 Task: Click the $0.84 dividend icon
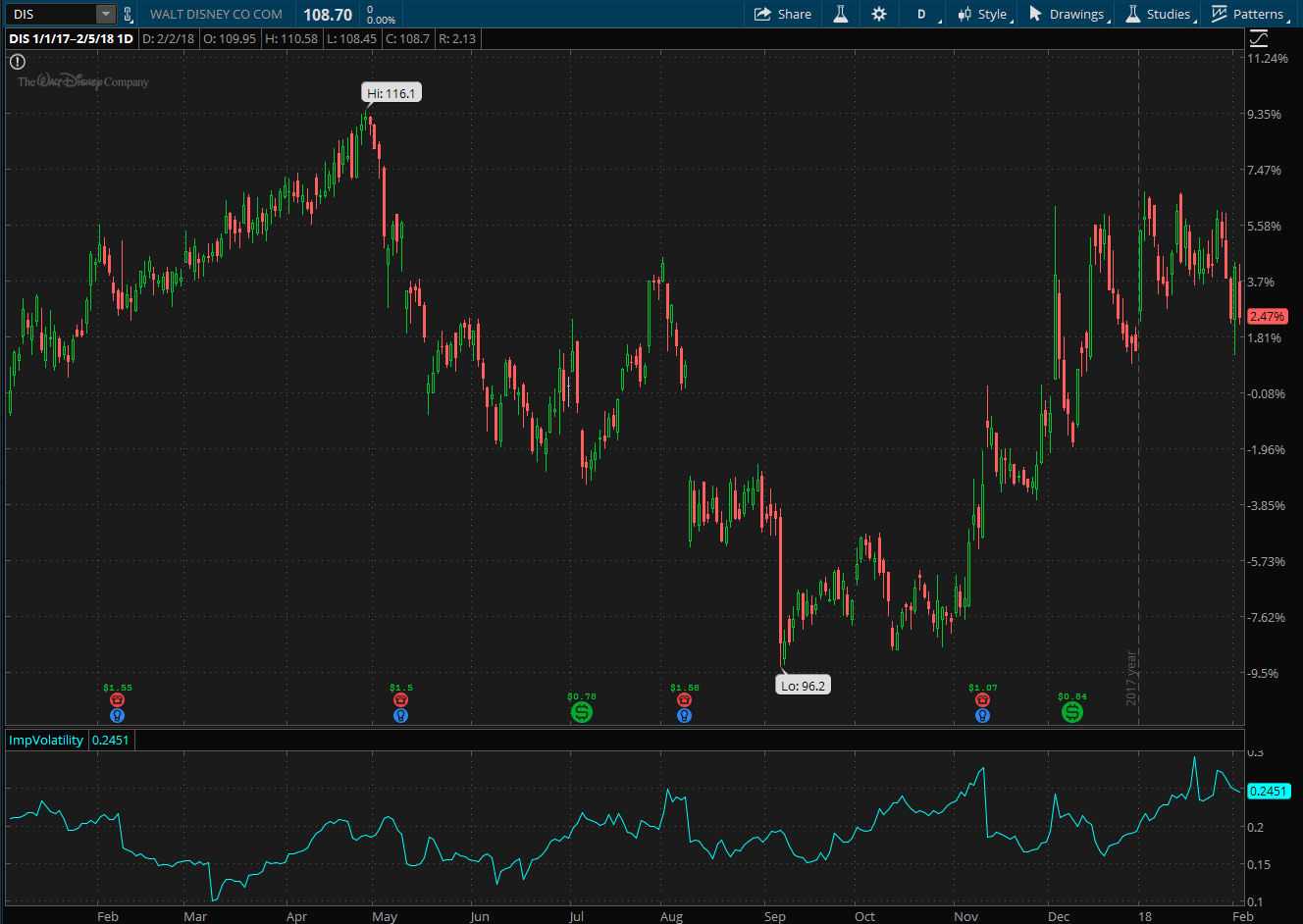click(1072, 712)
